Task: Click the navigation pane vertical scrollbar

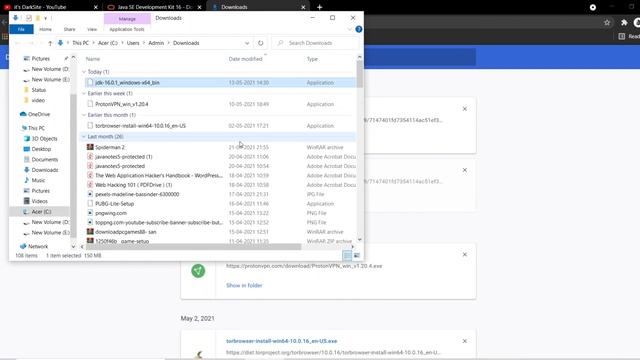Action: coord(73,165)
